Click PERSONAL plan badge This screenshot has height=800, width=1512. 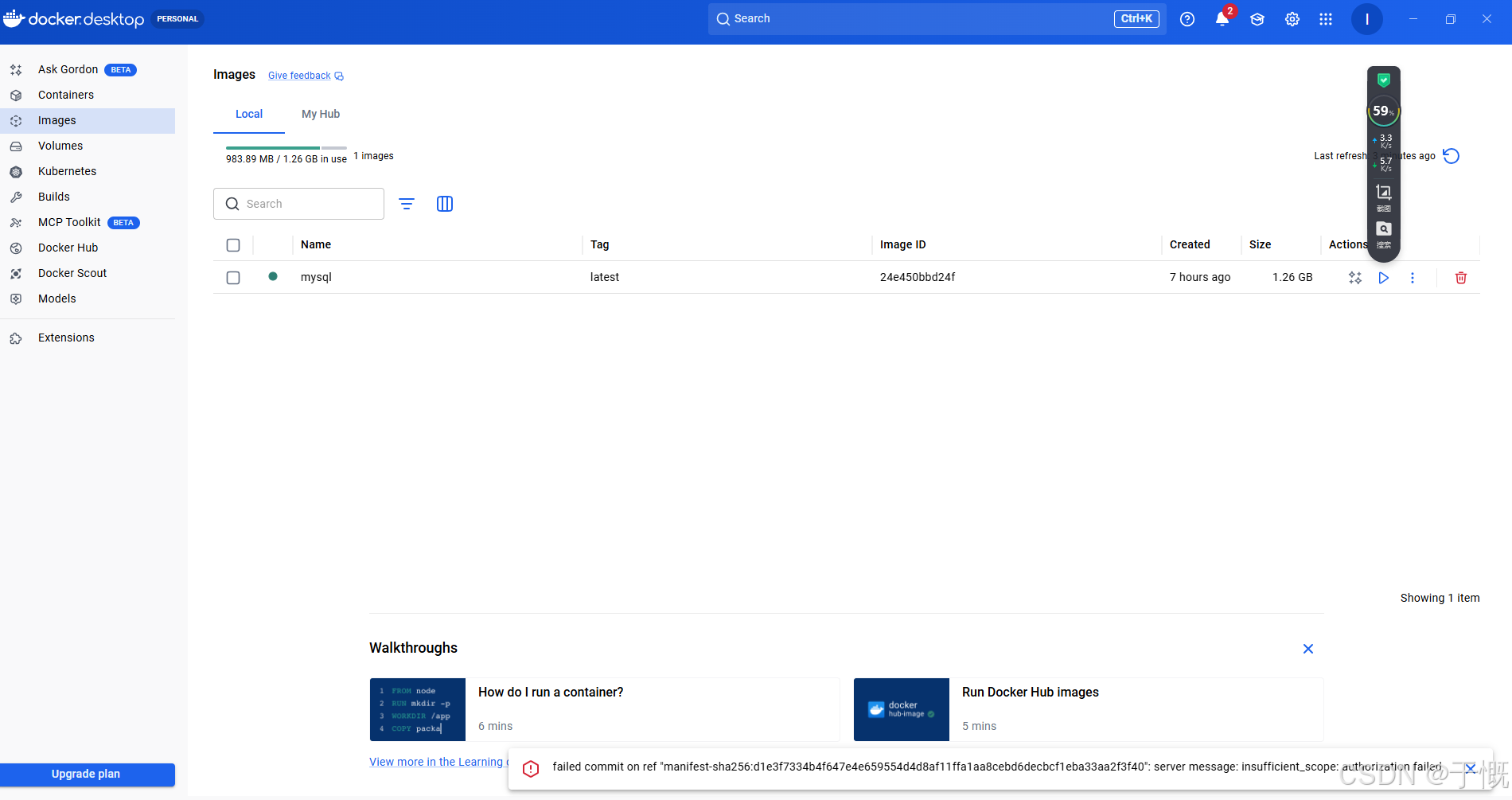pyautogui.click(x=177, y=19)
